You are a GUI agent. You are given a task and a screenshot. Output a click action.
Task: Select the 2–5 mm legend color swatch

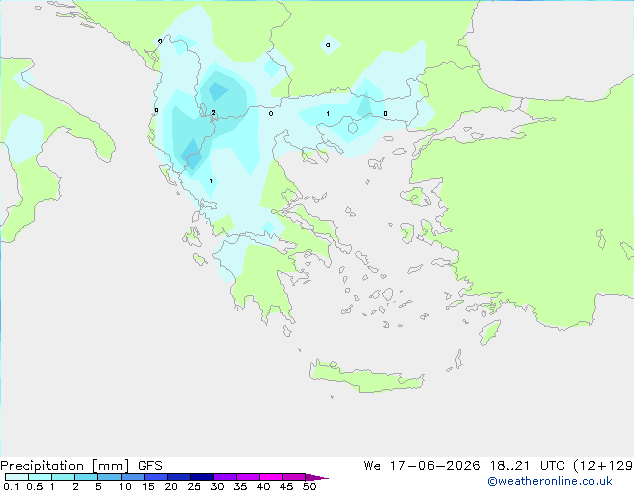pos(86,477)
